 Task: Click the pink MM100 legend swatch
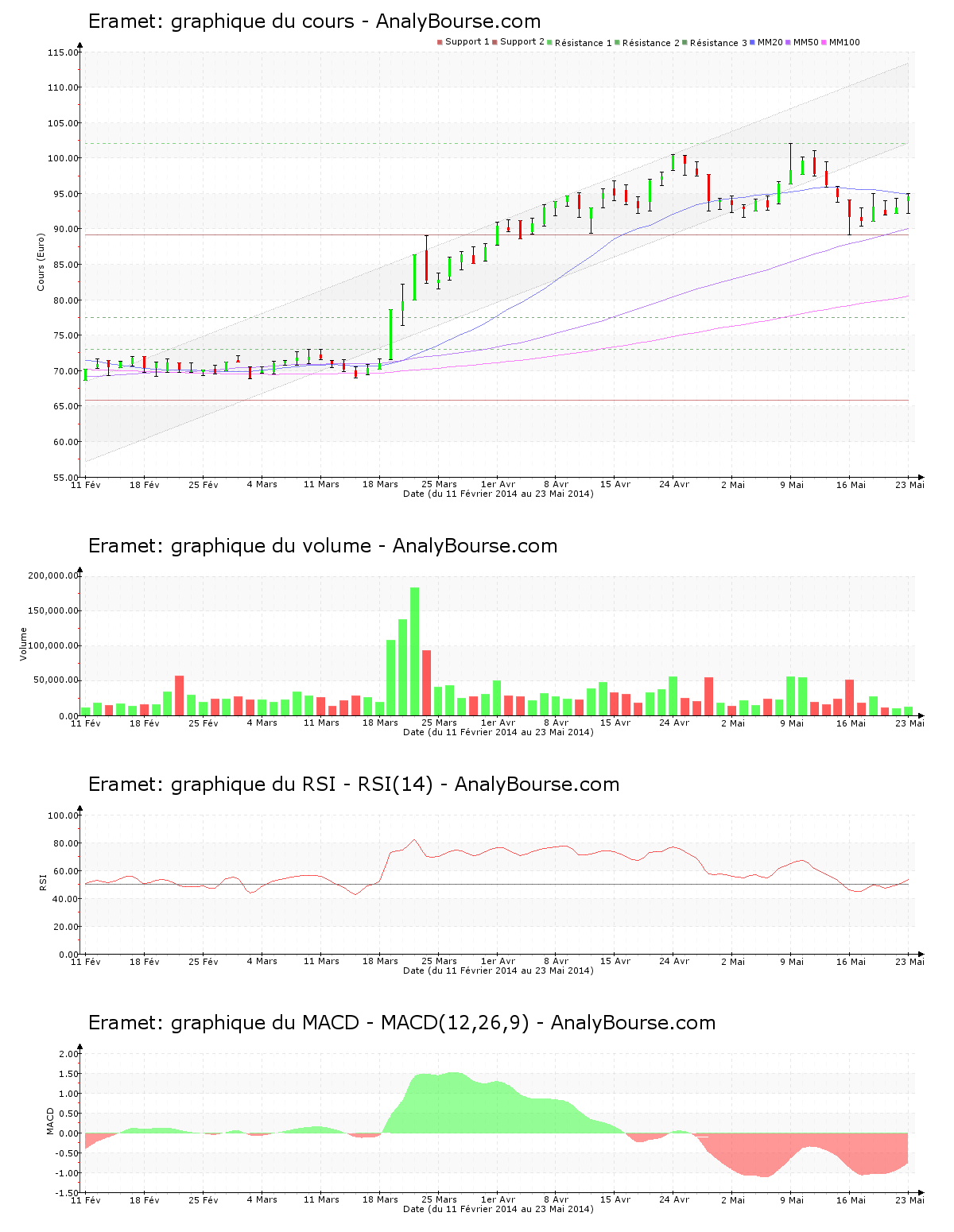pos(824,42)
